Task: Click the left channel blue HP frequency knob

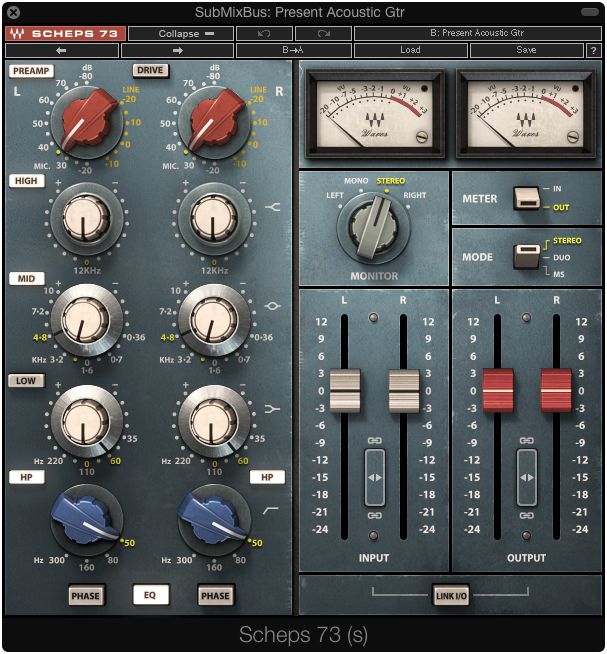Action: [87, 519]
